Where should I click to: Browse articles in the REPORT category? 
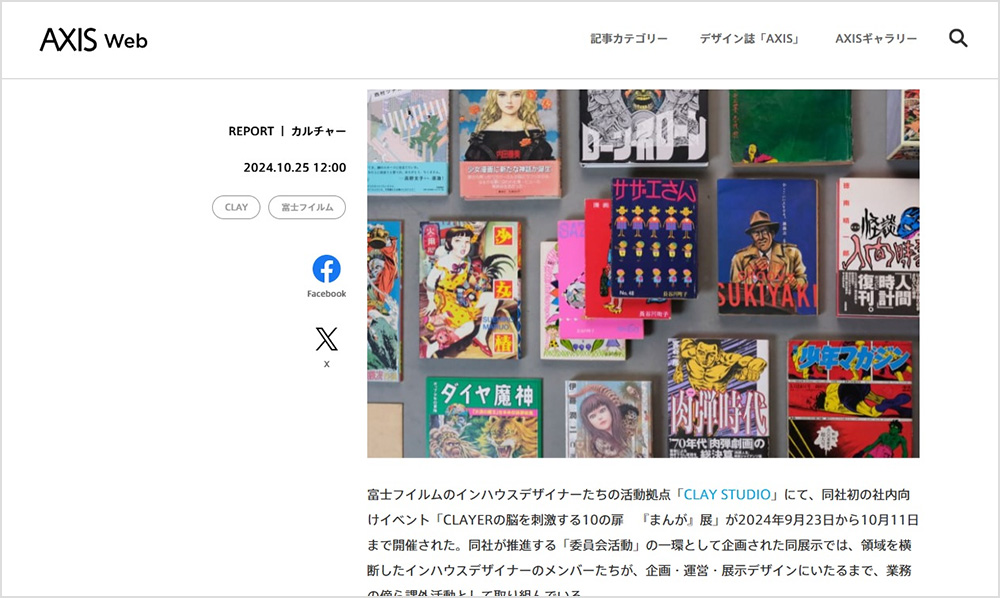pos(250,130)
